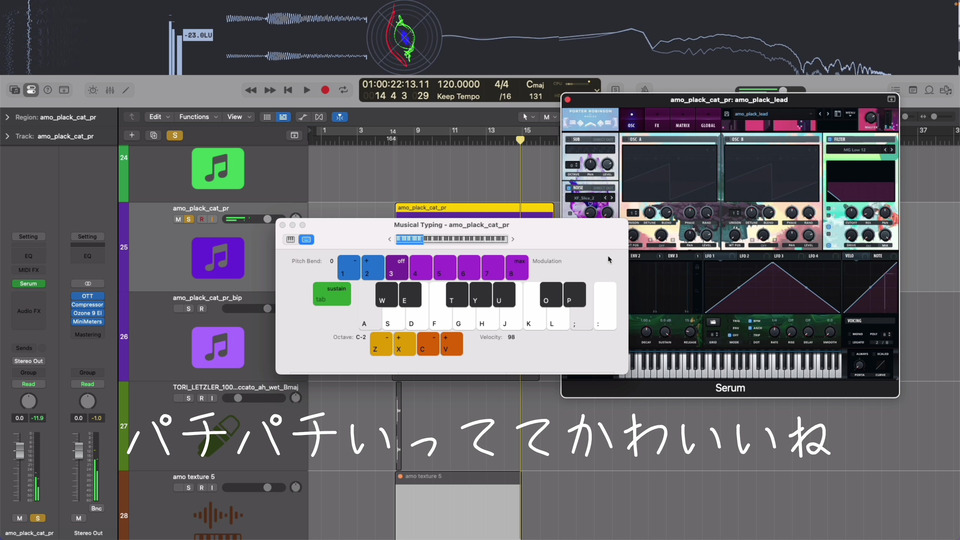
Task: Open the Toolbar toggle button
Action: (x=64, y=90)
